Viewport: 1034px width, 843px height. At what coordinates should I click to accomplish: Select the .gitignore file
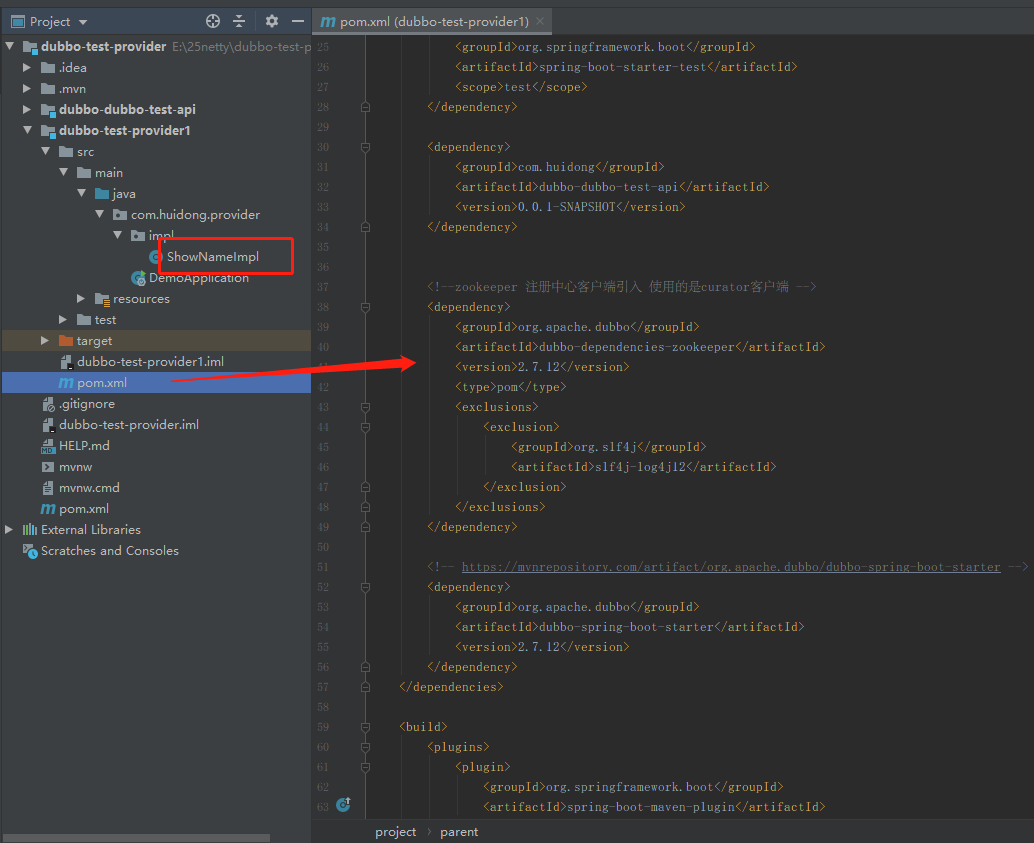click(86, 404)
